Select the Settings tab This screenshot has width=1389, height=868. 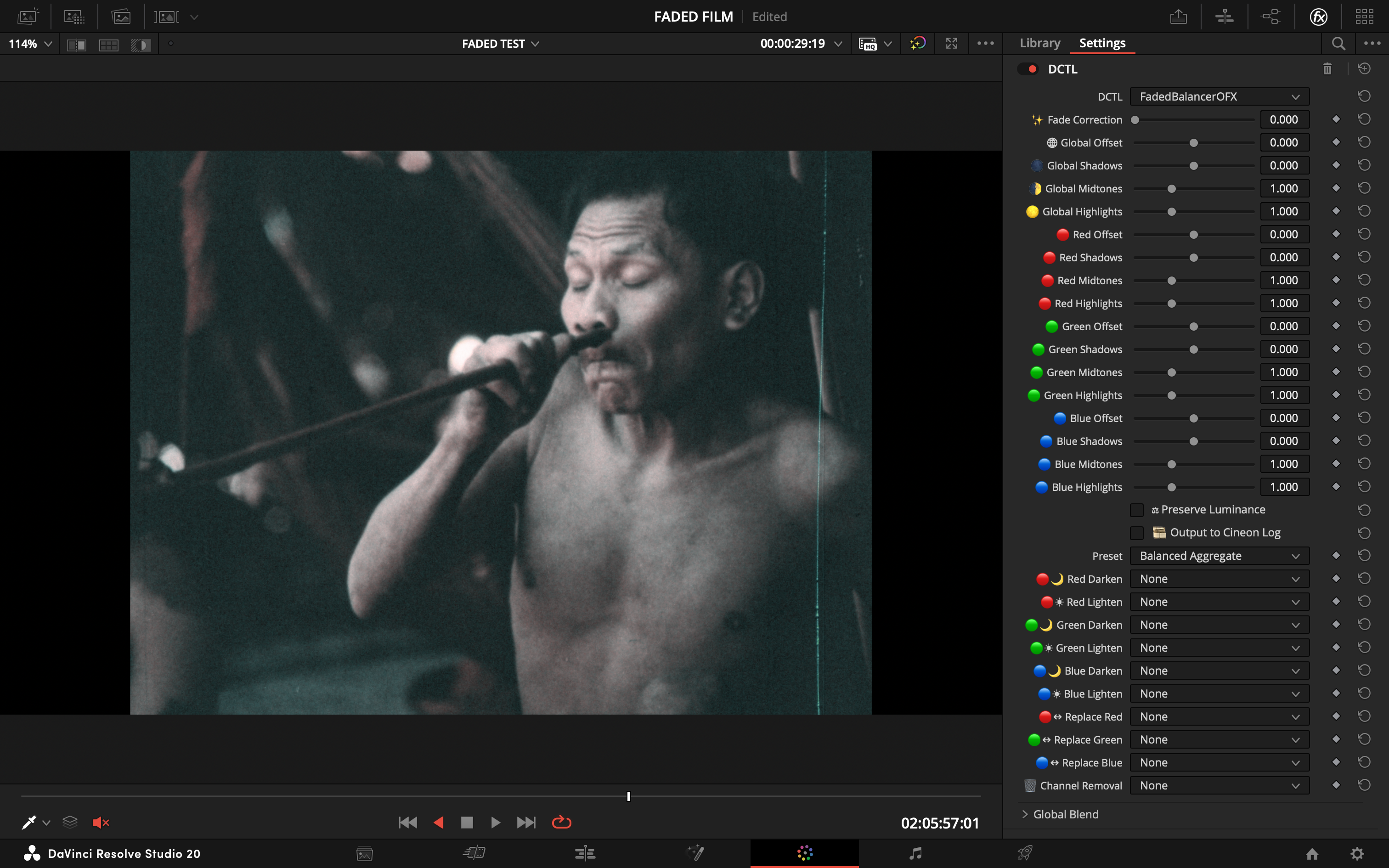(1102, 43)
